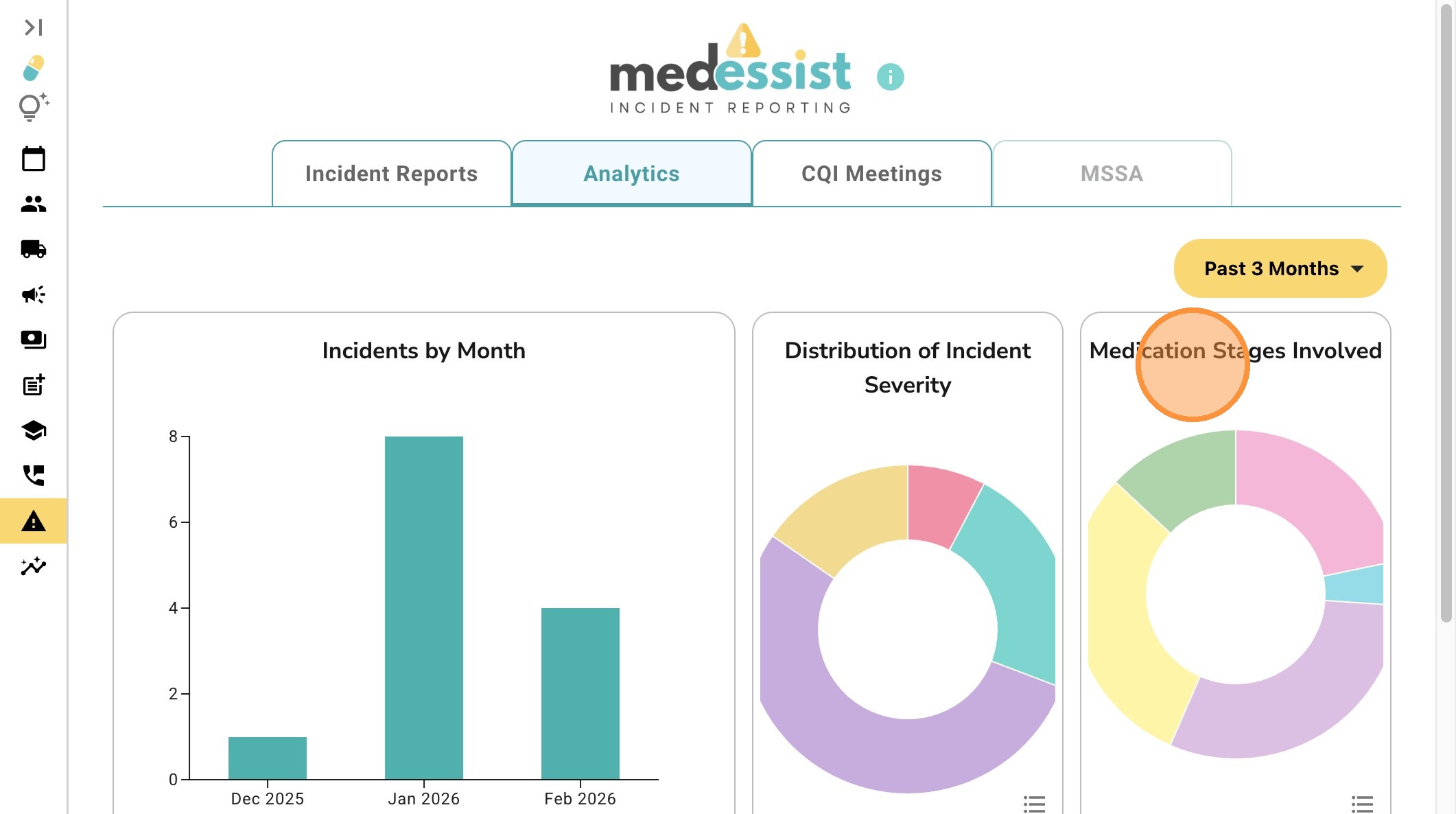Open the calendar icon in sidebar

point(33,159)
